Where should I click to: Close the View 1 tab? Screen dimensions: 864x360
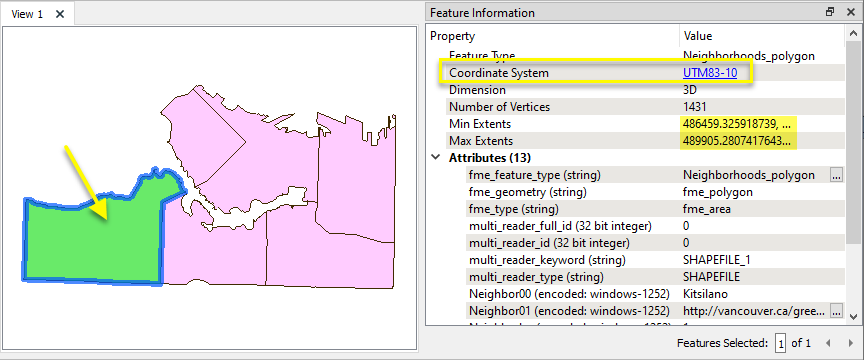[60, 14]
